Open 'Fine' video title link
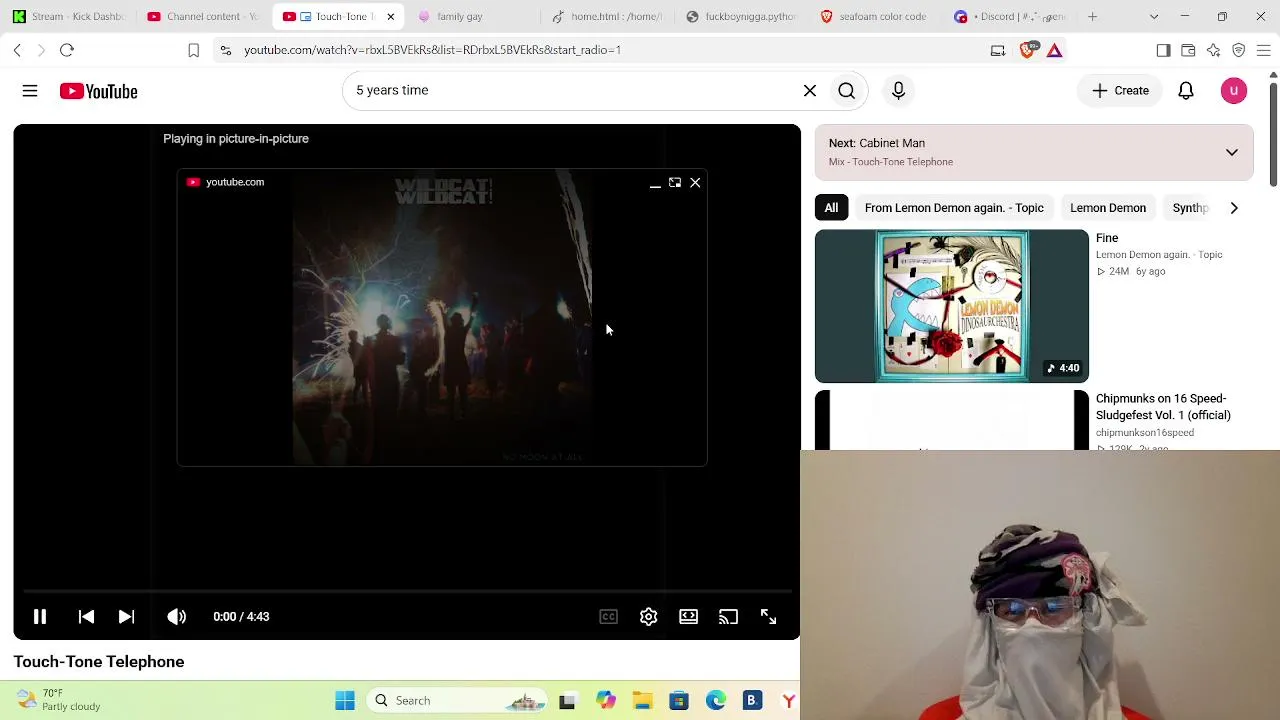Screen dimensions: 1280x720 point(1107,238)
